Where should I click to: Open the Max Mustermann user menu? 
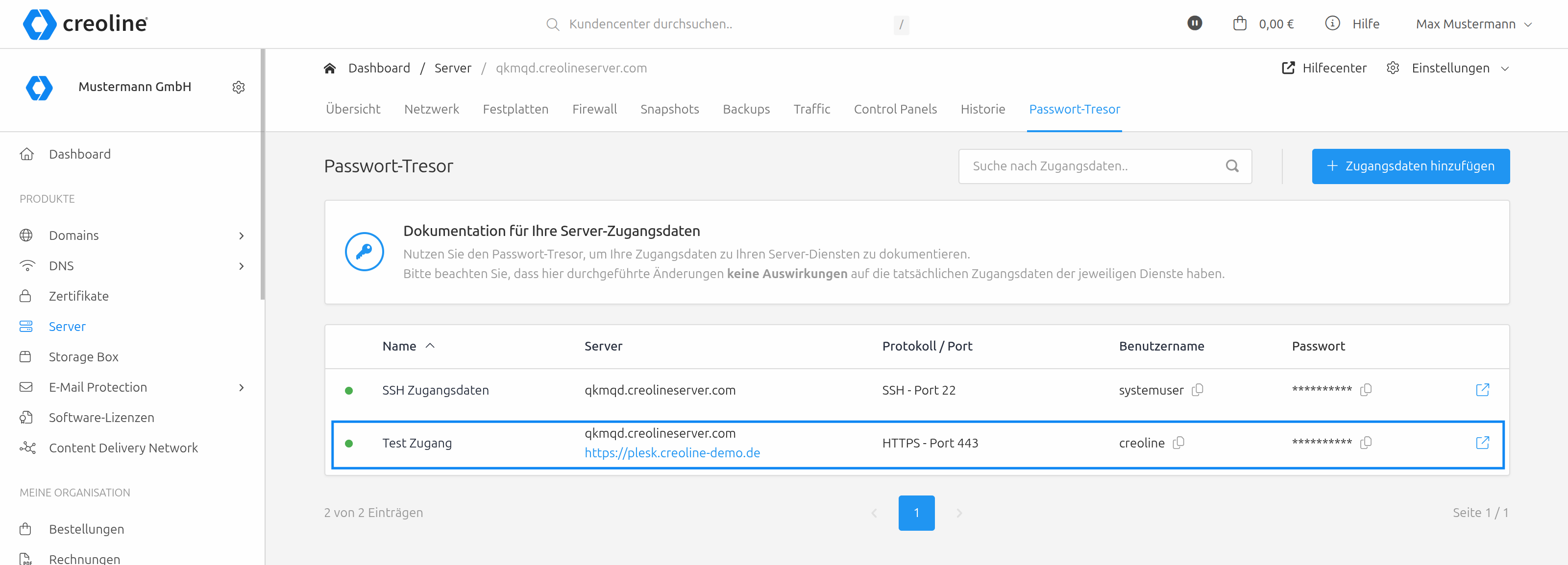[x=1472, y=24]
